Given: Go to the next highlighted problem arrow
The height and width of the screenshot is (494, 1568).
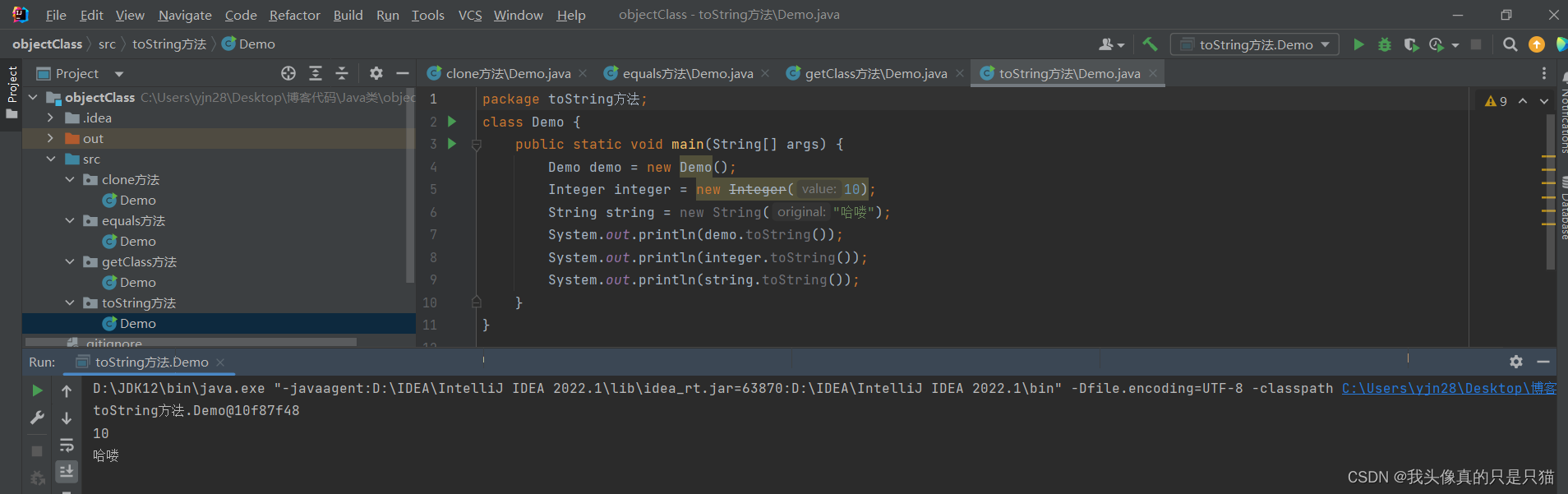Looking at the screenshot, I should click(1544, 101).
